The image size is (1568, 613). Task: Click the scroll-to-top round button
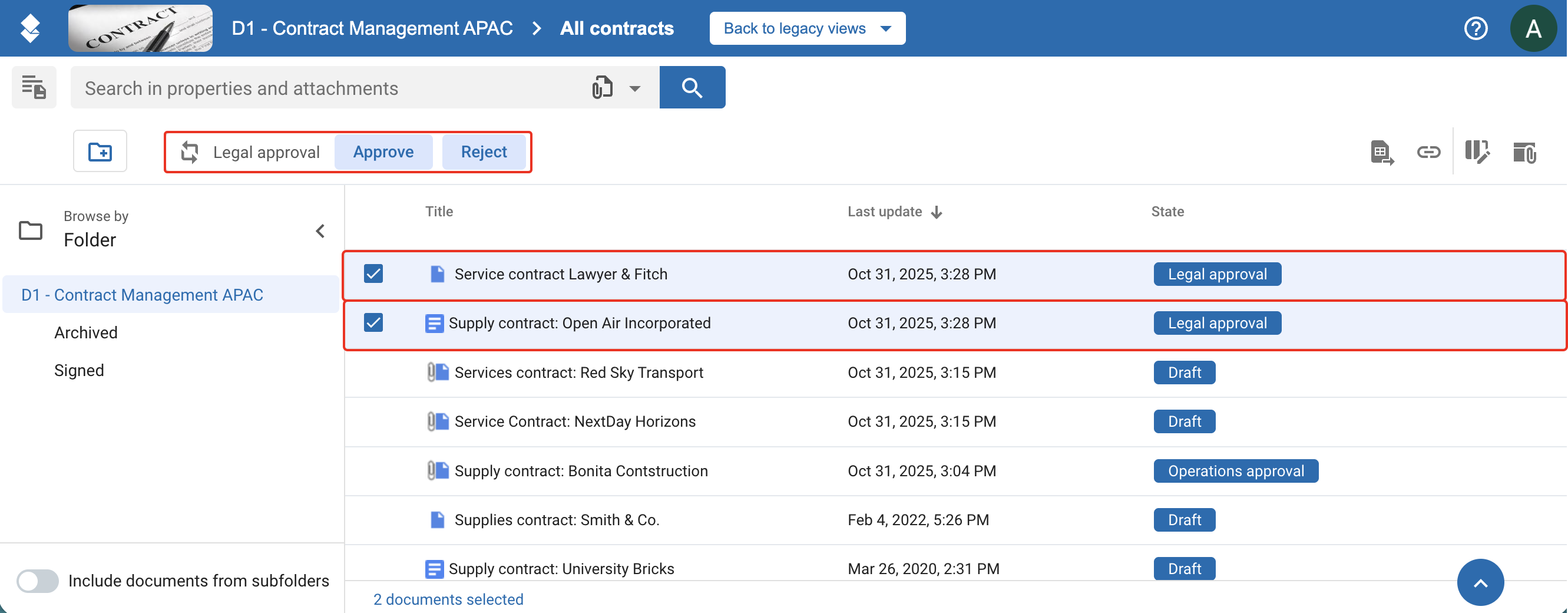point(1480,582)
